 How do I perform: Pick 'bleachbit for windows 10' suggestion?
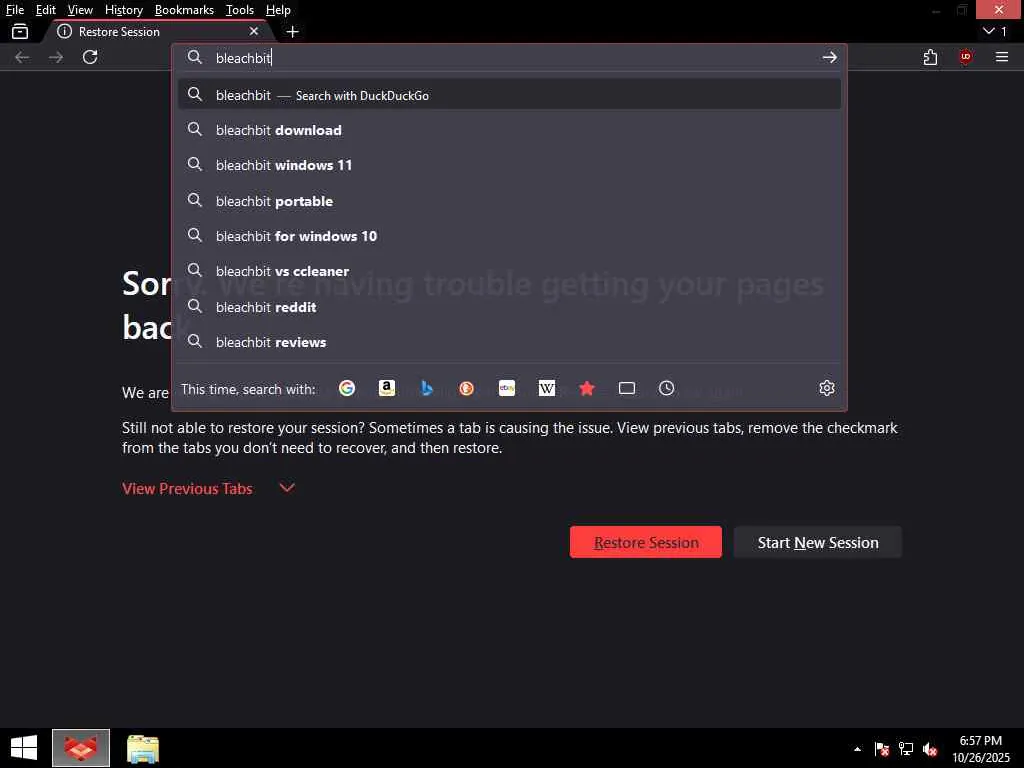click(x=509, y=236)
